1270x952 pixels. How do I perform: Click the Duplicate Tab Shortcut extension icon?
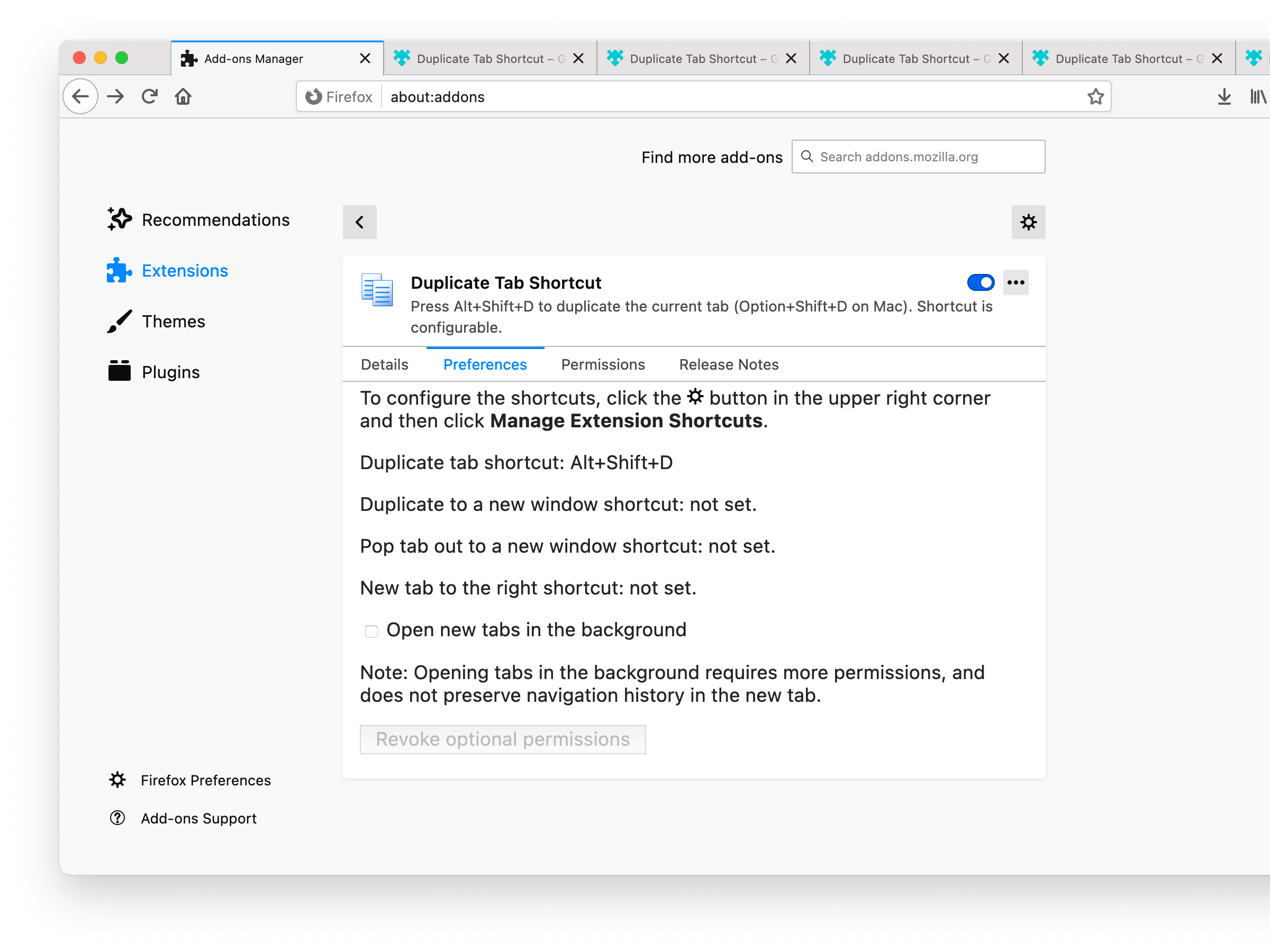point(377,290)
